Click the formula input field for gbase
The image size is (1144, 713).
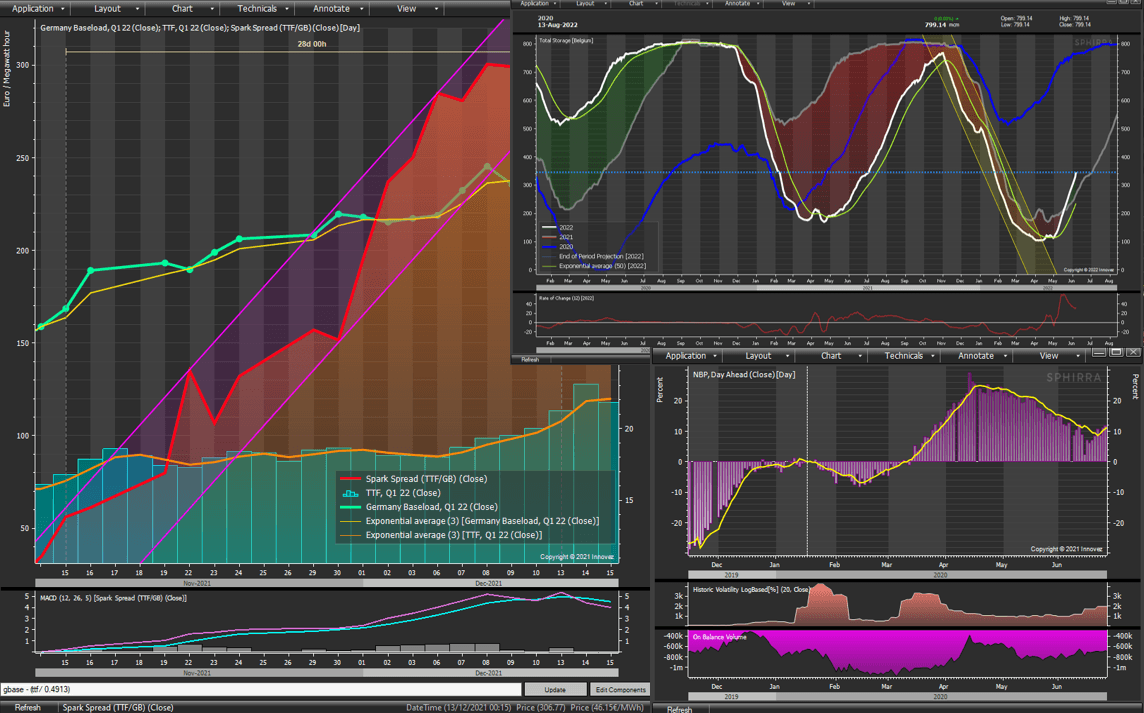click(260, 690)
